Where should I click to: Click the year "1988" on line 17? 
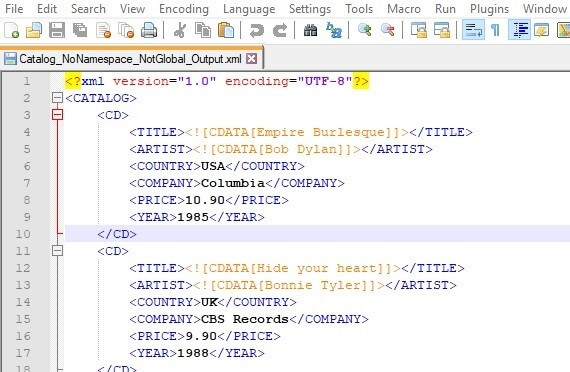[193, 353]
